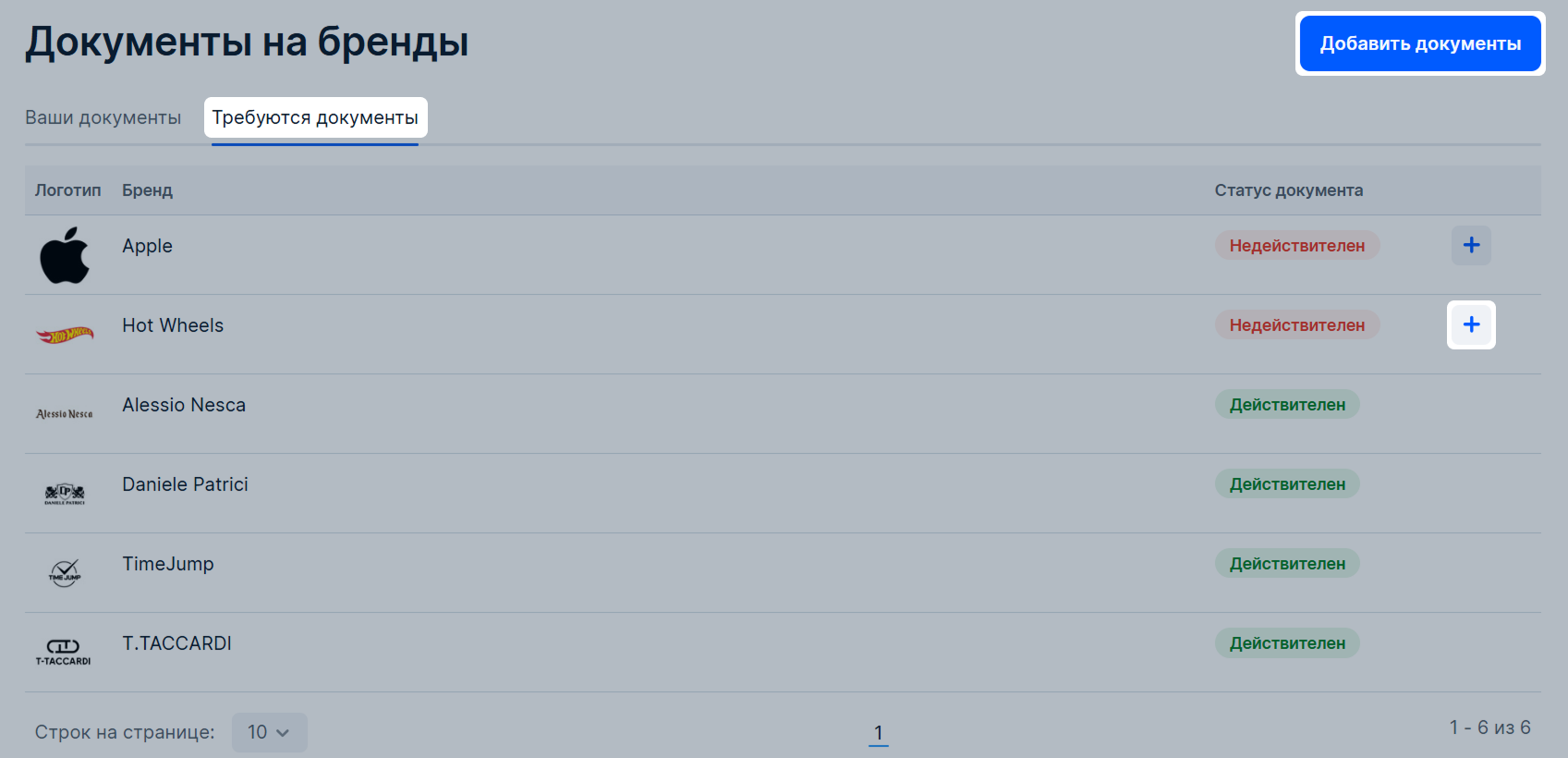Viewport: 1568px width, 758px height.
Task: Go to page 1 in pagination
Action: [x=879, y=732]
